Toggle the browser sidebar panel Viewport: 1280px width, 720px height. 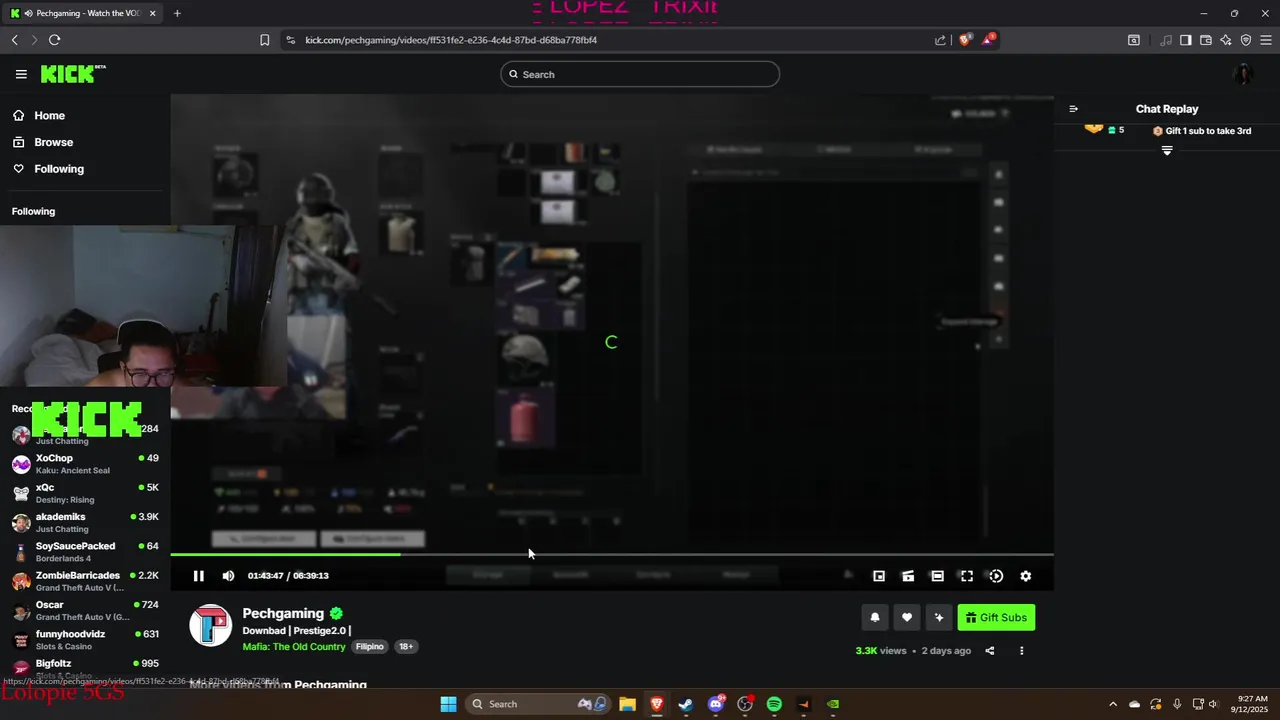point(1186,40)
